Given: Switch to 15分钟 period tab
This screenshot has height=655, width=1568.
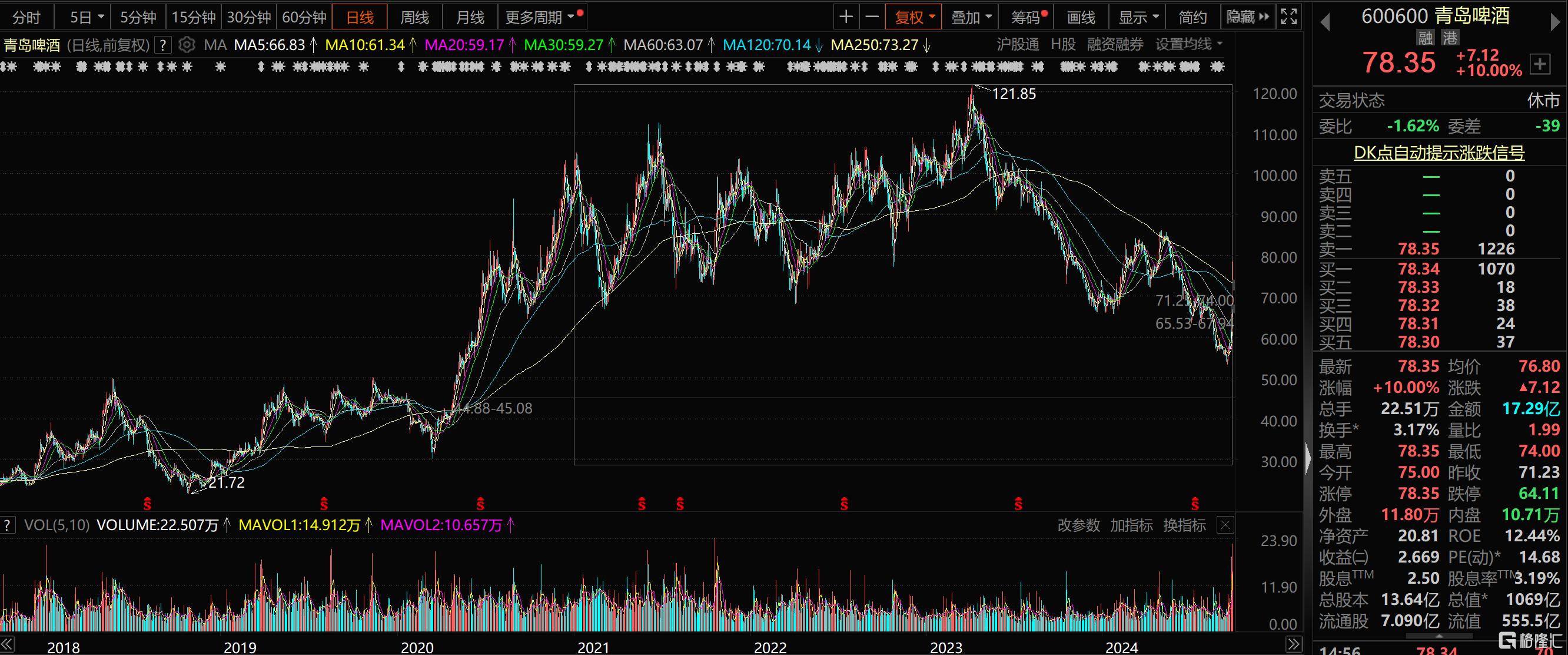Looking at the screenshot, I should click(194, 17).
